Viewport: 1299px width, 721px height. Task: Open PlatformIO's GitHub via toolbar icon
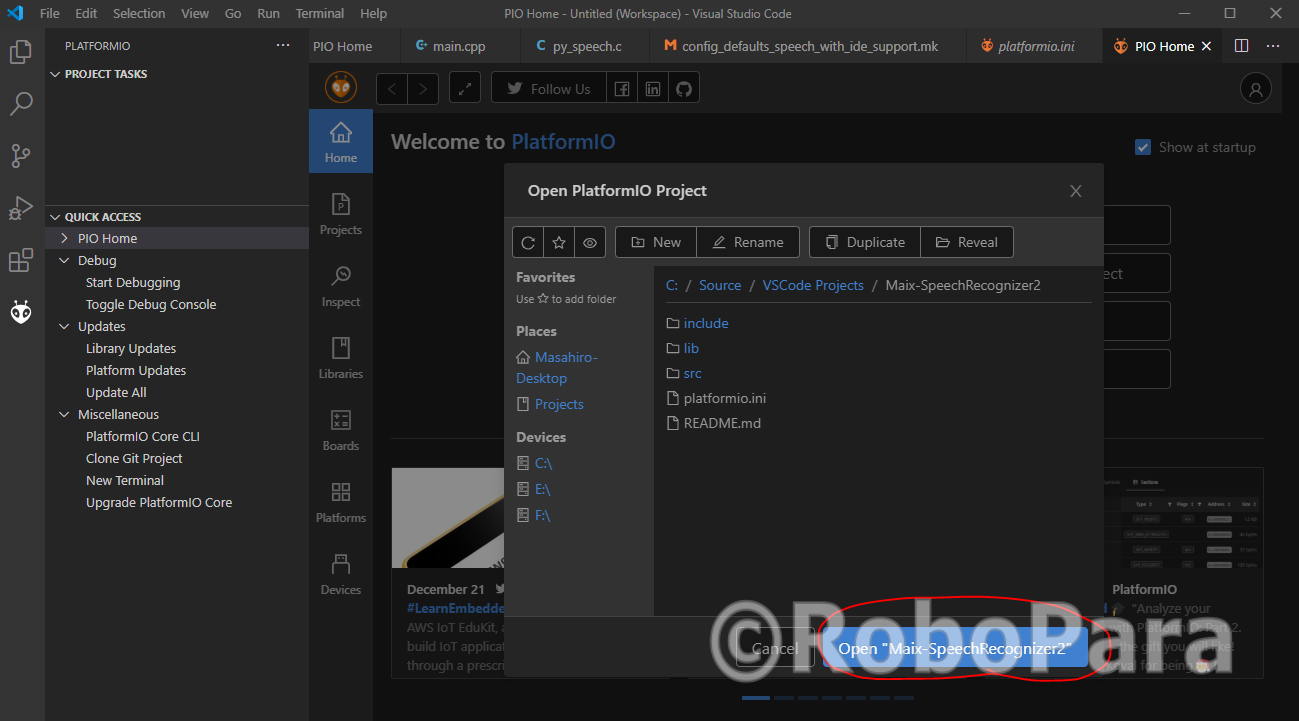click(x=685, y=87)
